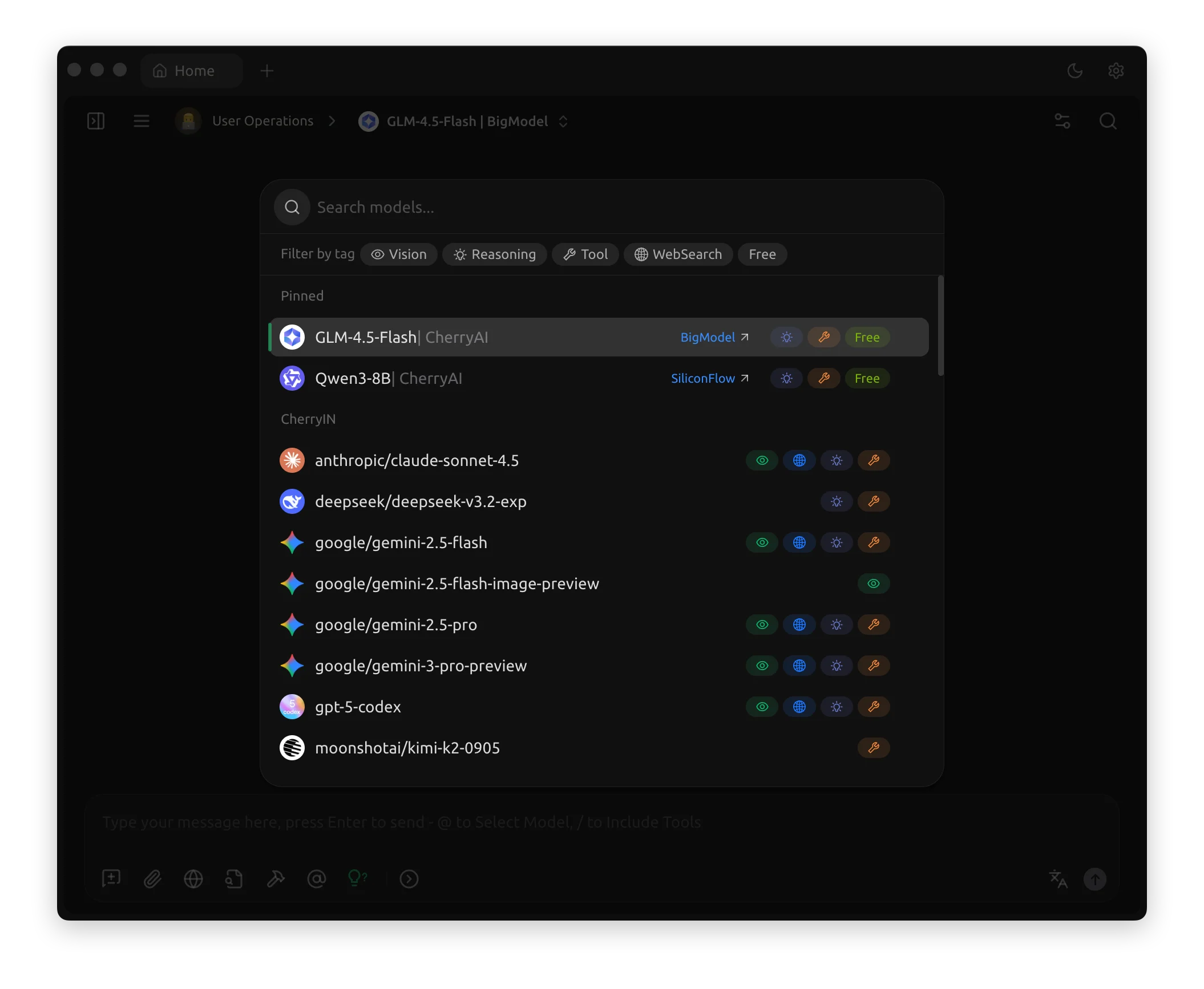This screenshot has height=989, width=1204.
Task: Select anthropic/claude-sonnet-4.5 from the model list
Action: [417, 460]
